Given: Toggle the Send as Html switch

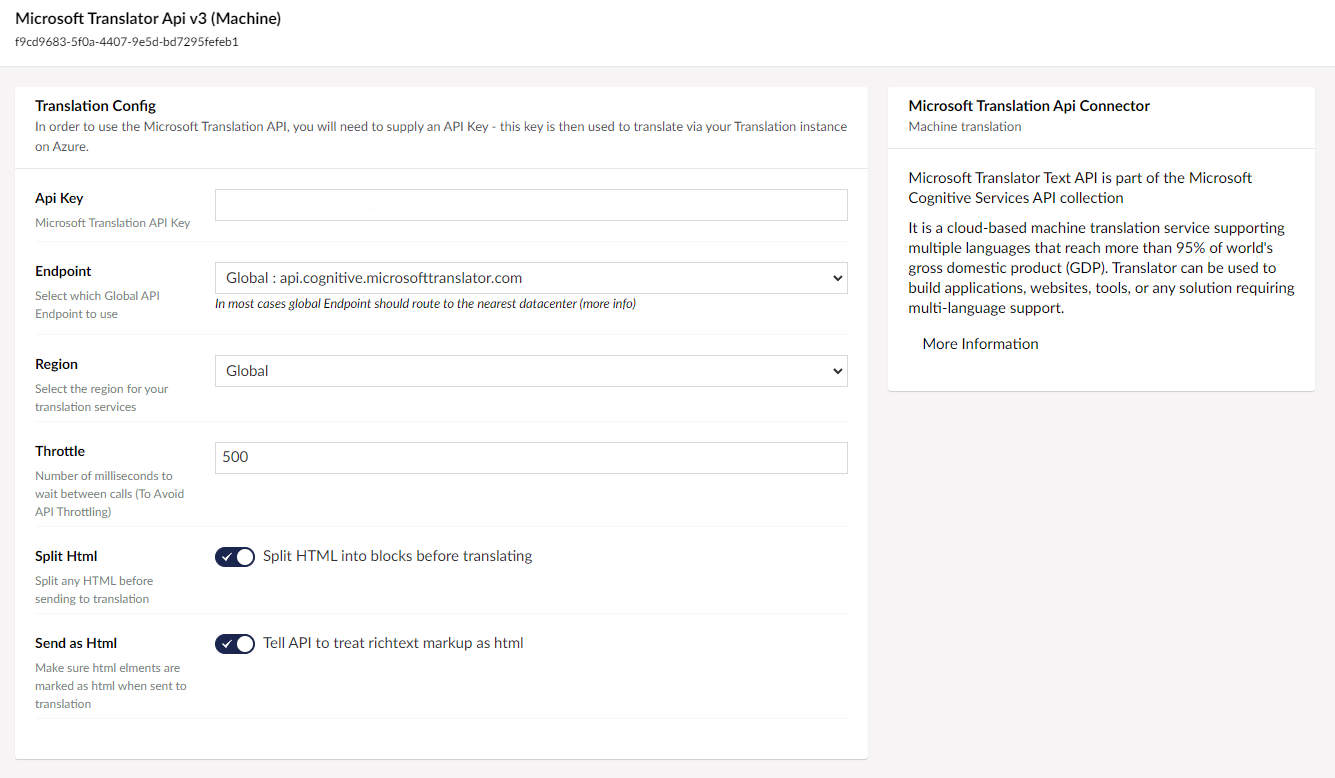Looking at the screenshot, I should pos(235,644).
